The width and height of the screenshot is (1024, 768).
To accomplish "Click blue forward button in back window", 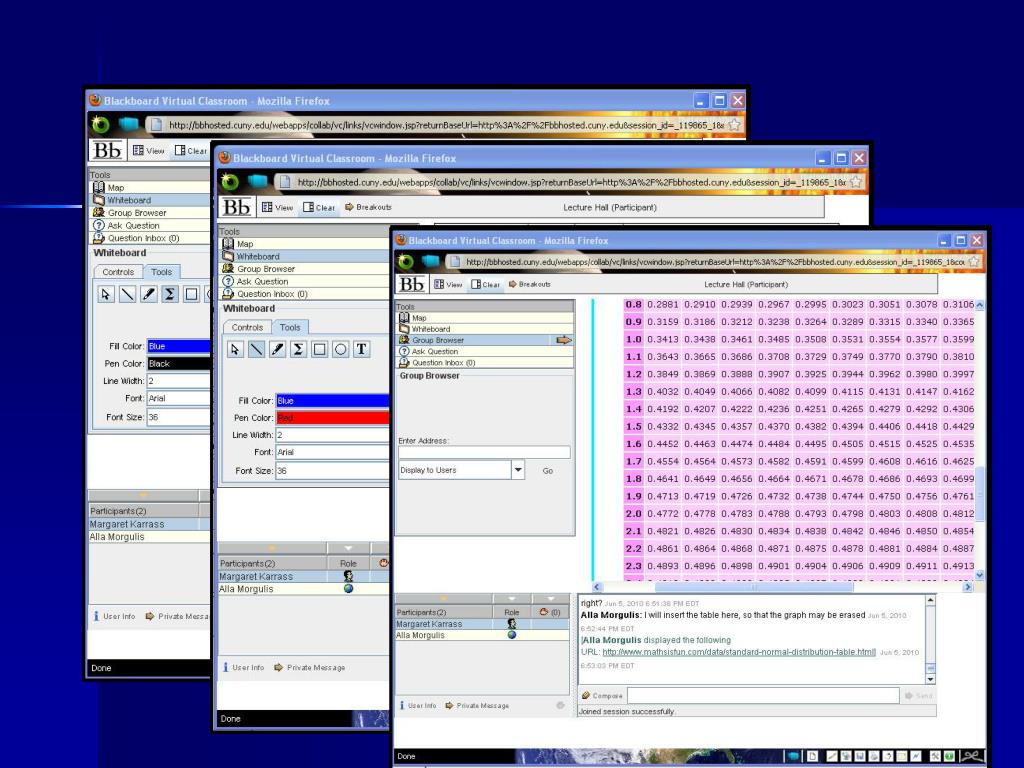I will pyautogui.click(x=128, y=123).
